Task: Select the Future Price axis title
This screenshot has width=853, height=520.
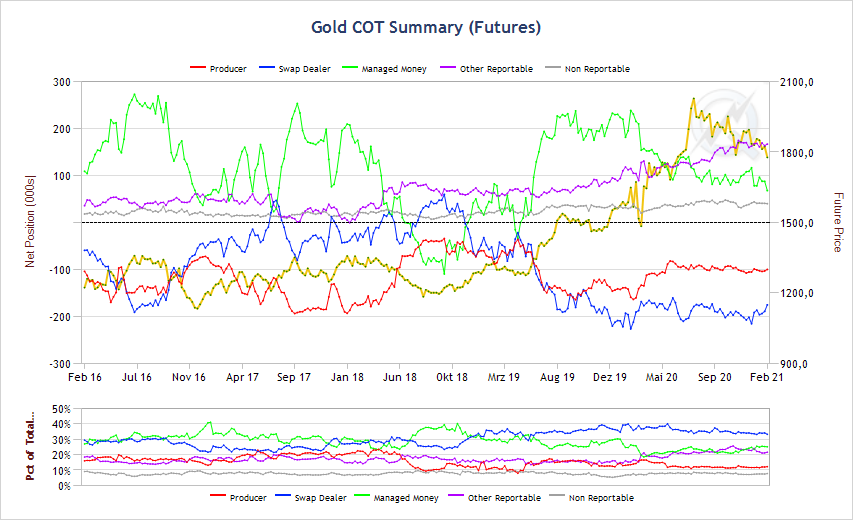Action: [x=838, y=222]
